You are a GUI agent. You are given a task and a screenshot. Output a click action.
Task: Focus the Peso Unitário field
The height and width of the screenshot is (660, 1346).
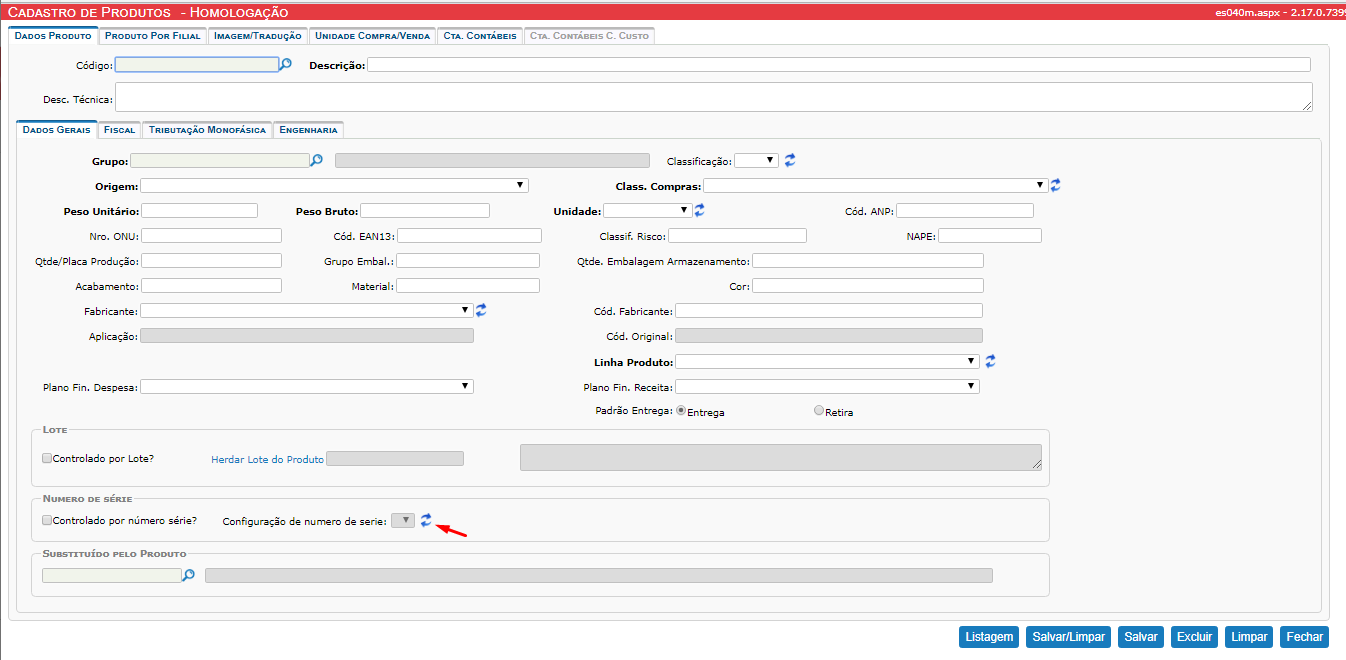pos(199,210)
